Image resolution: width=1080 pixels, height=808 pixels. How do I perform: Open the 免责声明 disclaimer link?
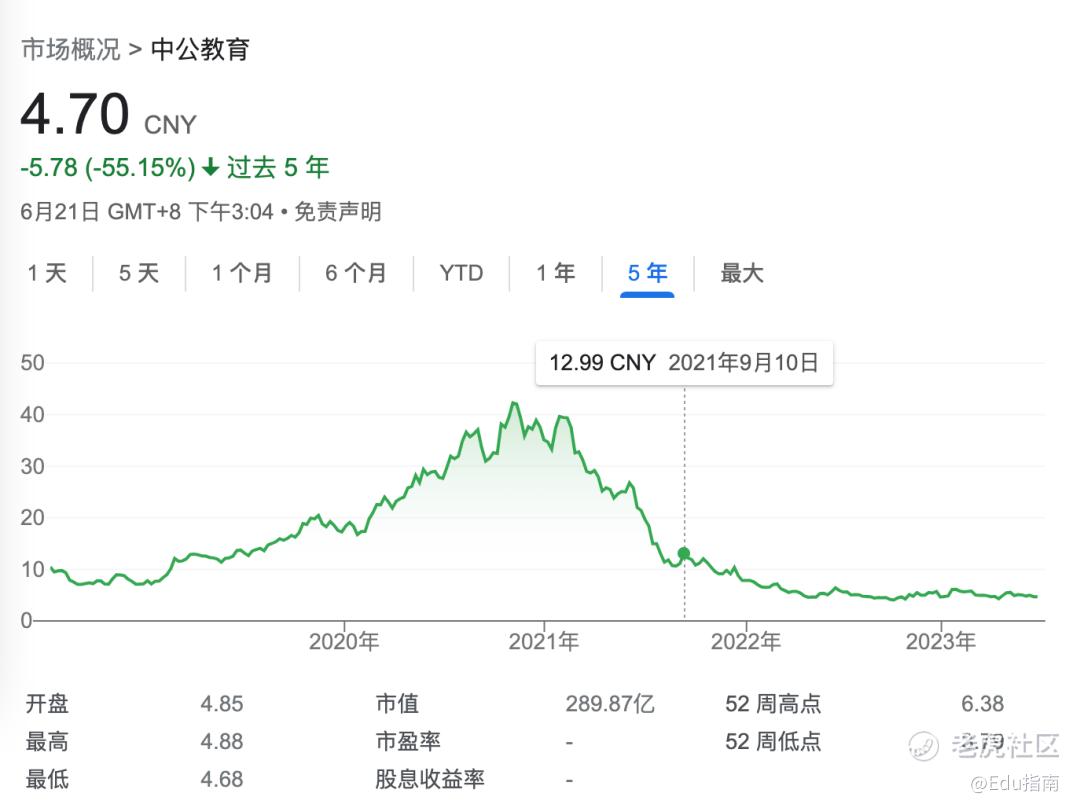tap(338, 211)
